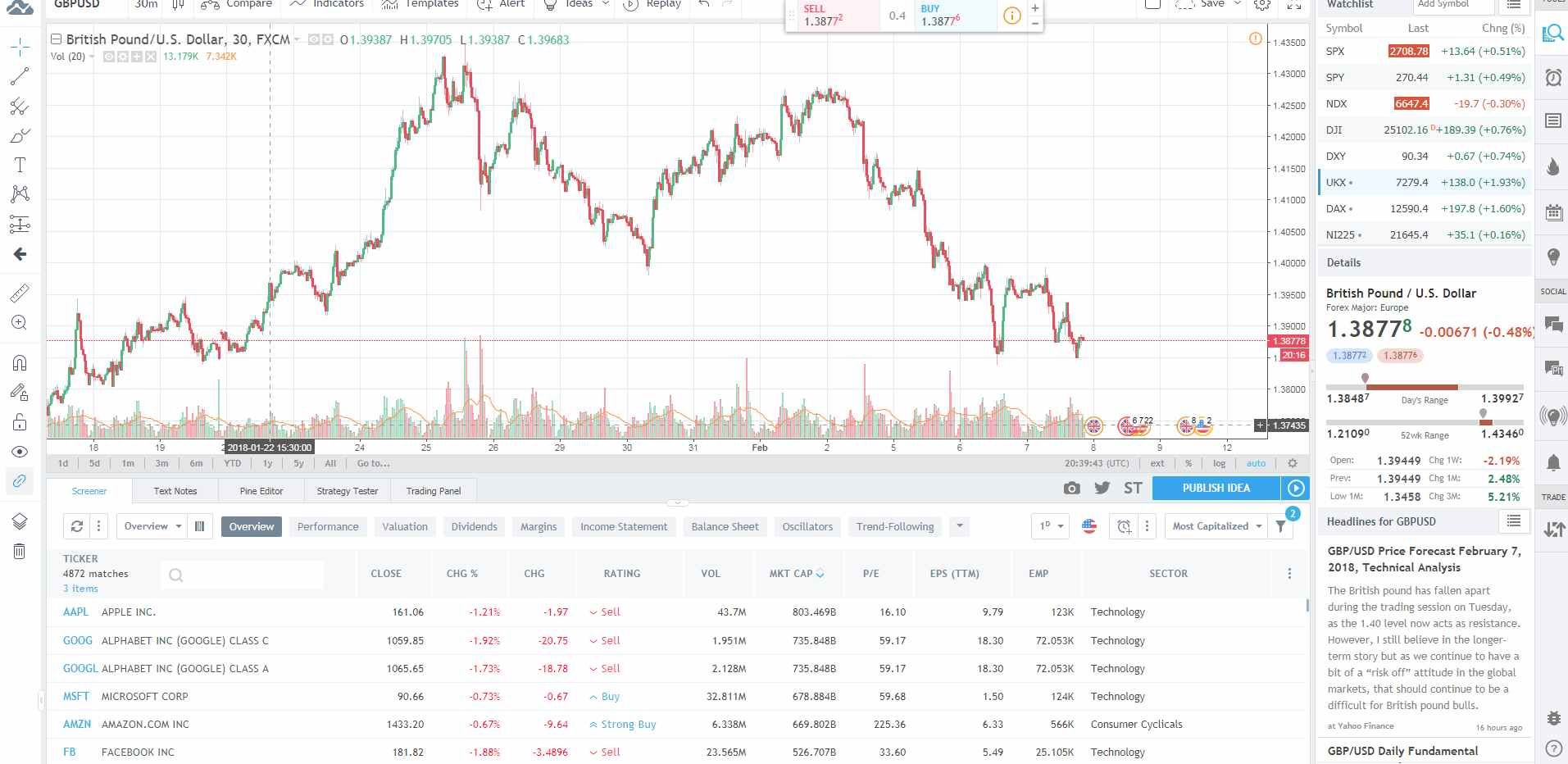Share chart on StockTwits ST icon

click(1133, 488)
